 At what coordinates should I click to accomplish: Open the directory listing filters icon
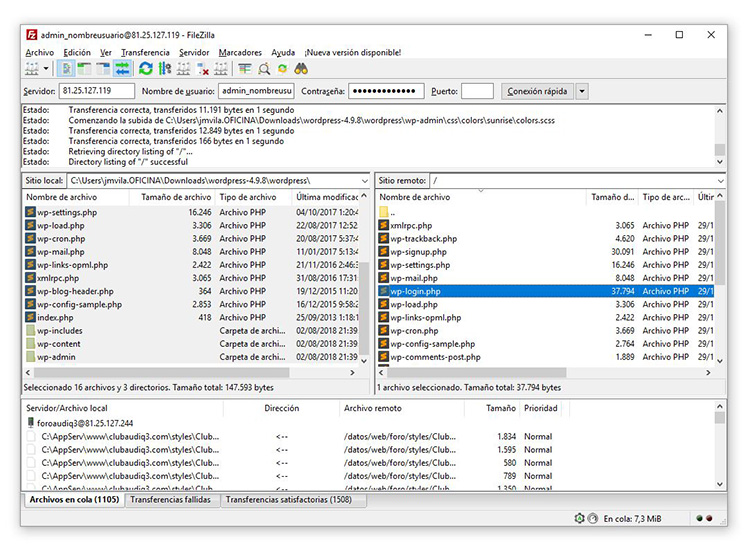click(x=245, y=69)
